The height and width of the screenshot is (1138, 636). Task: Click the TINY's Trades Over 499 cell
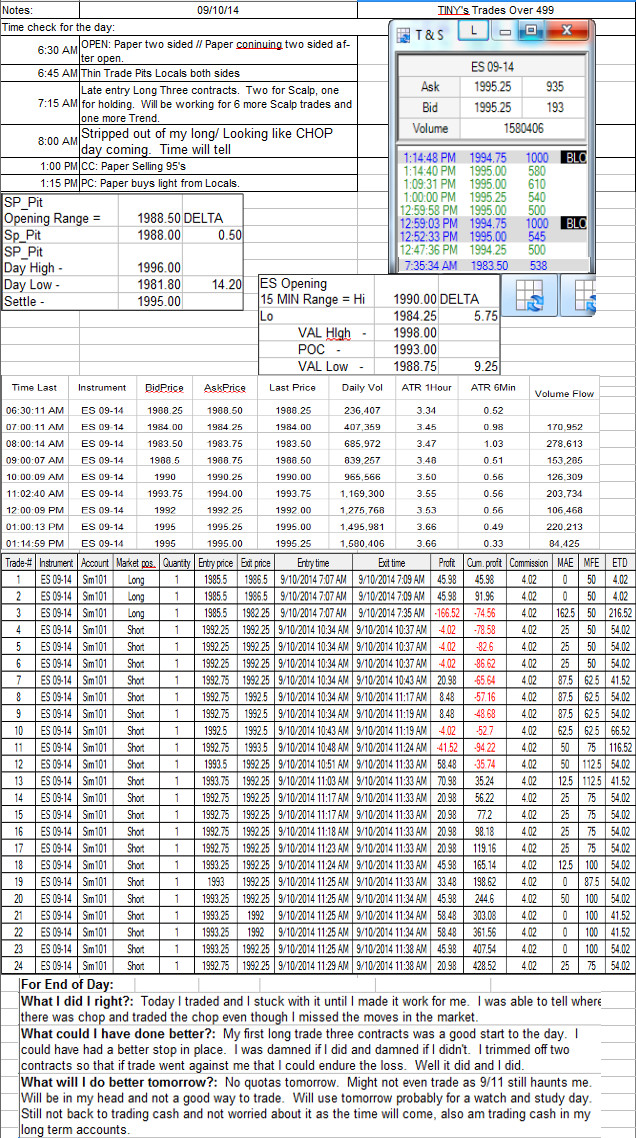click(x=496, y=10)
